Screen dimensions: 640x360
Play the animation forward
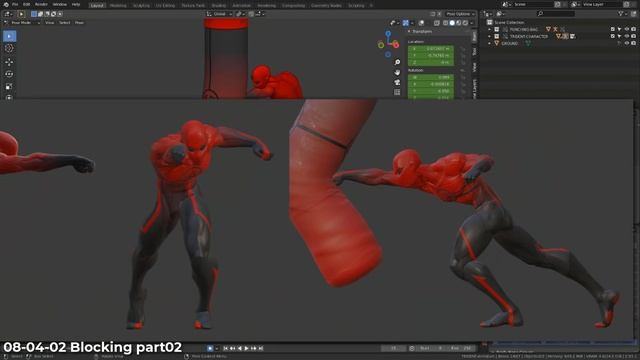tap(246, 349)
